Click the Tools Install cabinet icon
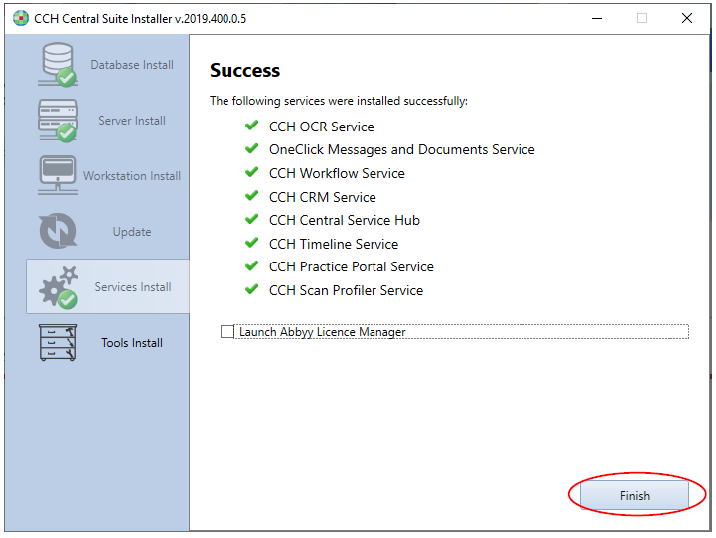 [x=58, y=343]
